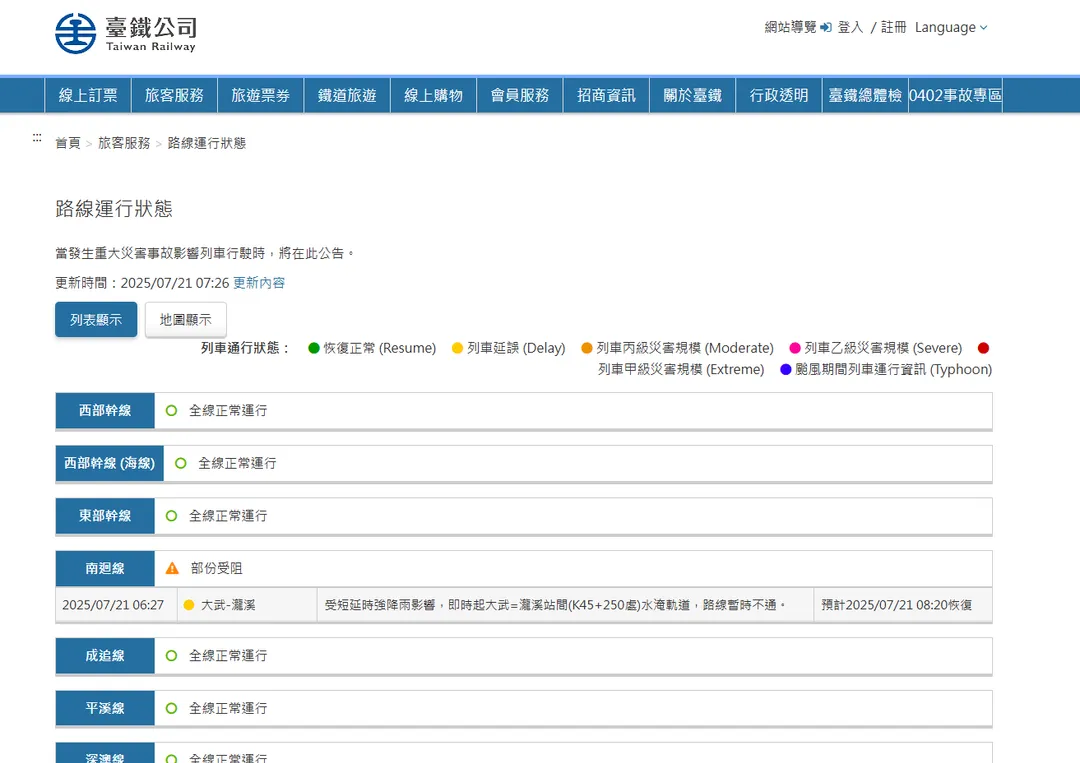Switch to 地圖顯示 map view

click(x=185, y=320)
